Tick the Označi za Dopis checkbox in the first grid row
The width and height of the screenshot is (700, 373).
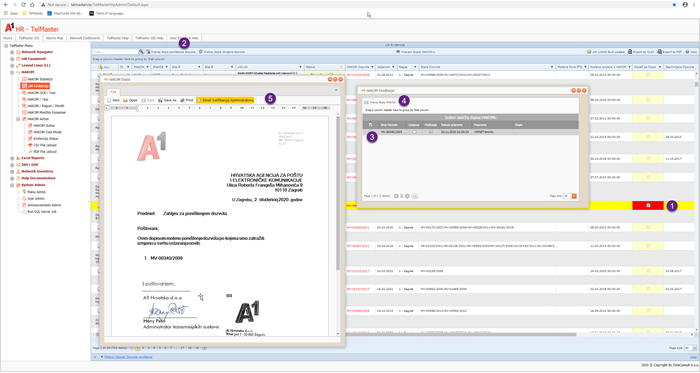pyautogui.click(x=648, y=75)
